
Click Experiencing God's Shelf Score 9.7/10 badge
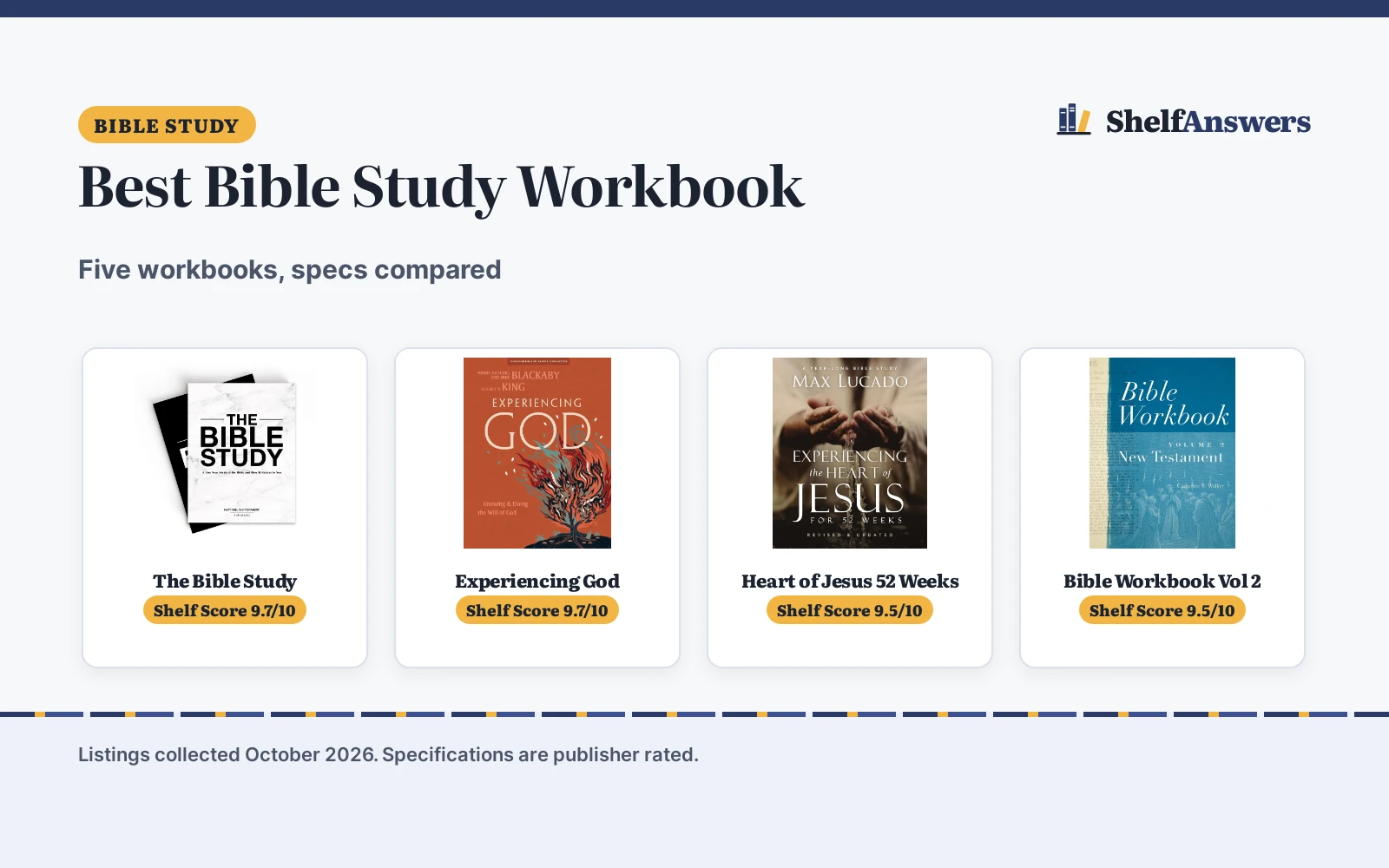click(537, 610)
